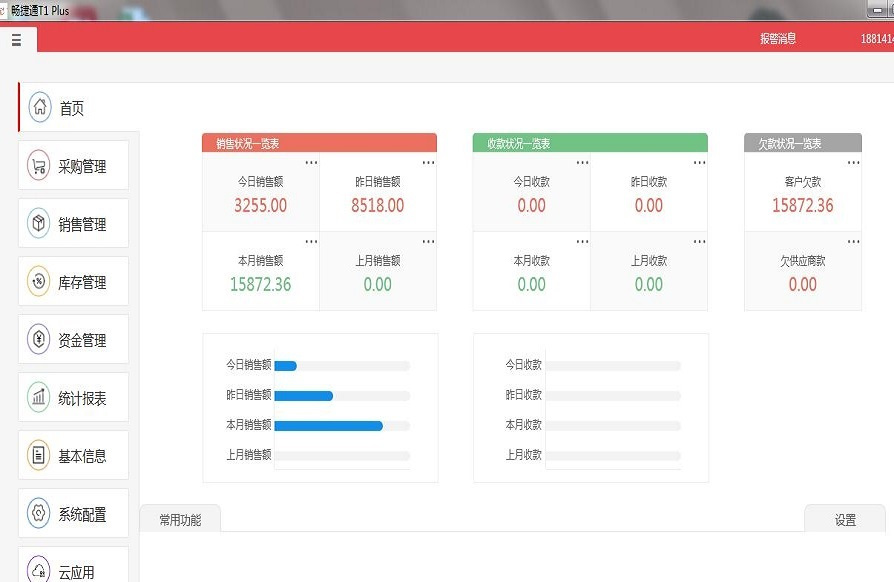Click the 本月收款 bar in the chart

click(x=613, y=426)
